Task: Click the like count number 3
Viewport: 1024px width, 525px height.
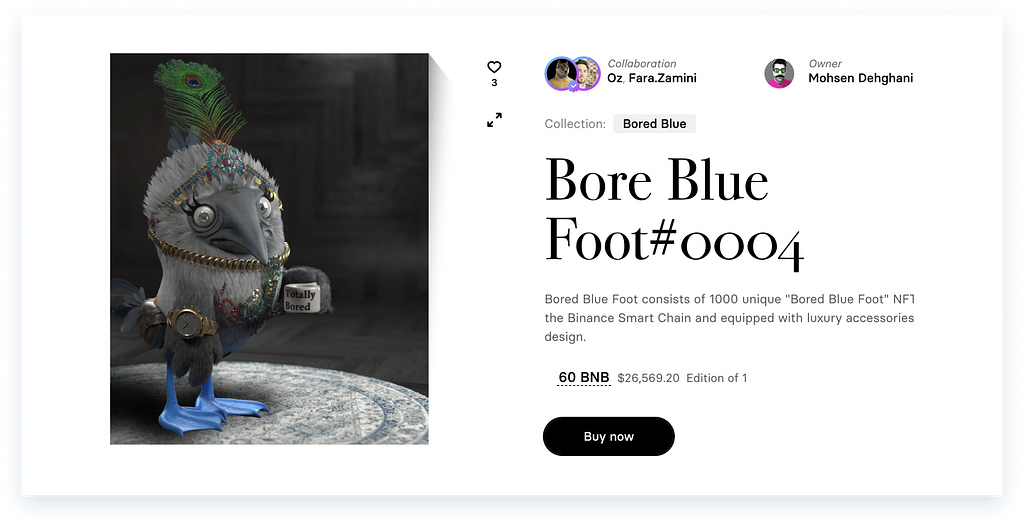Action: click(494, 82)
